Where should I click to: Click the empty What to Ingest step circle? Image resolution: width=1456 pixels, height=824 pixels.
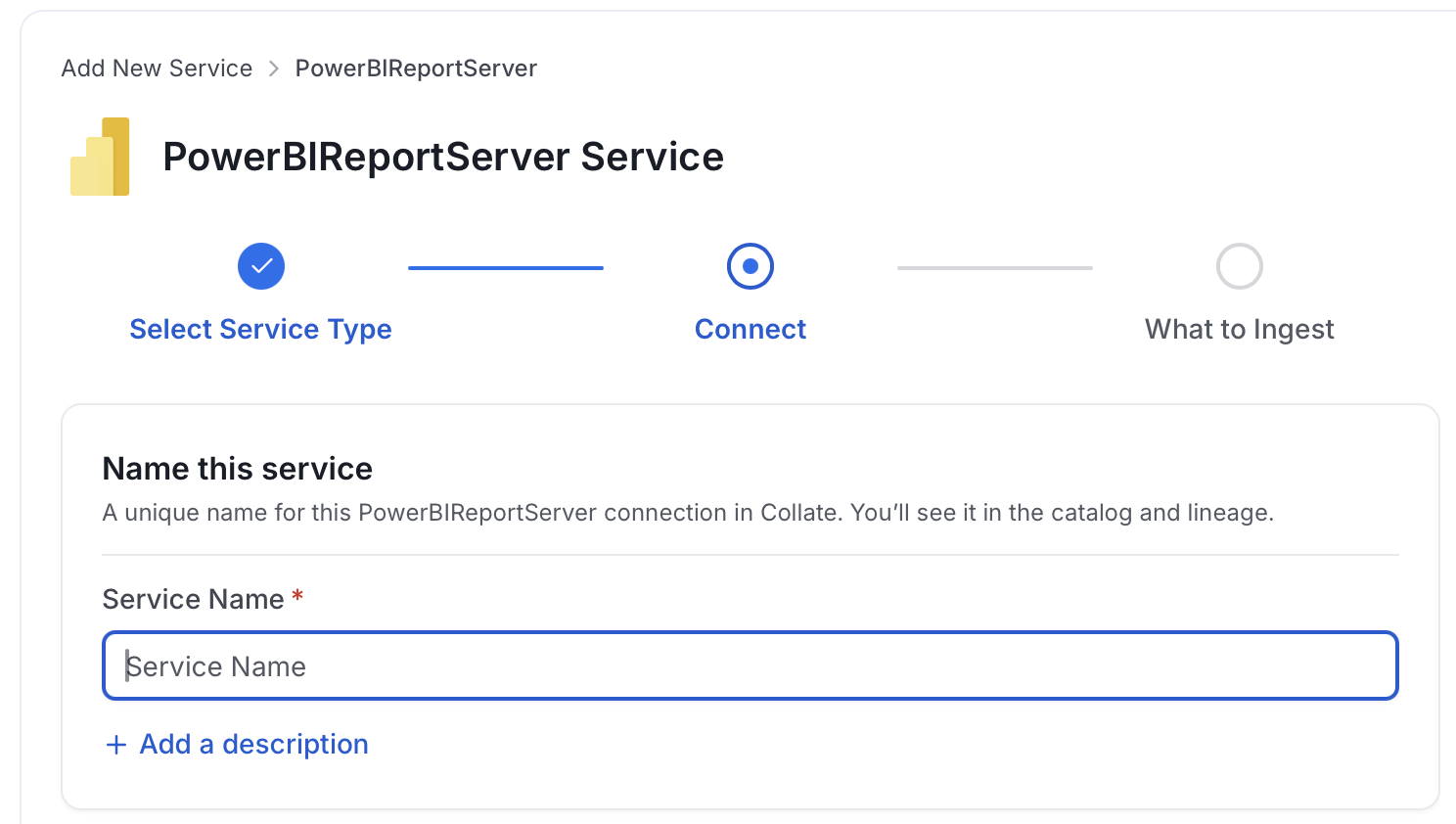tap(1240, 266)
